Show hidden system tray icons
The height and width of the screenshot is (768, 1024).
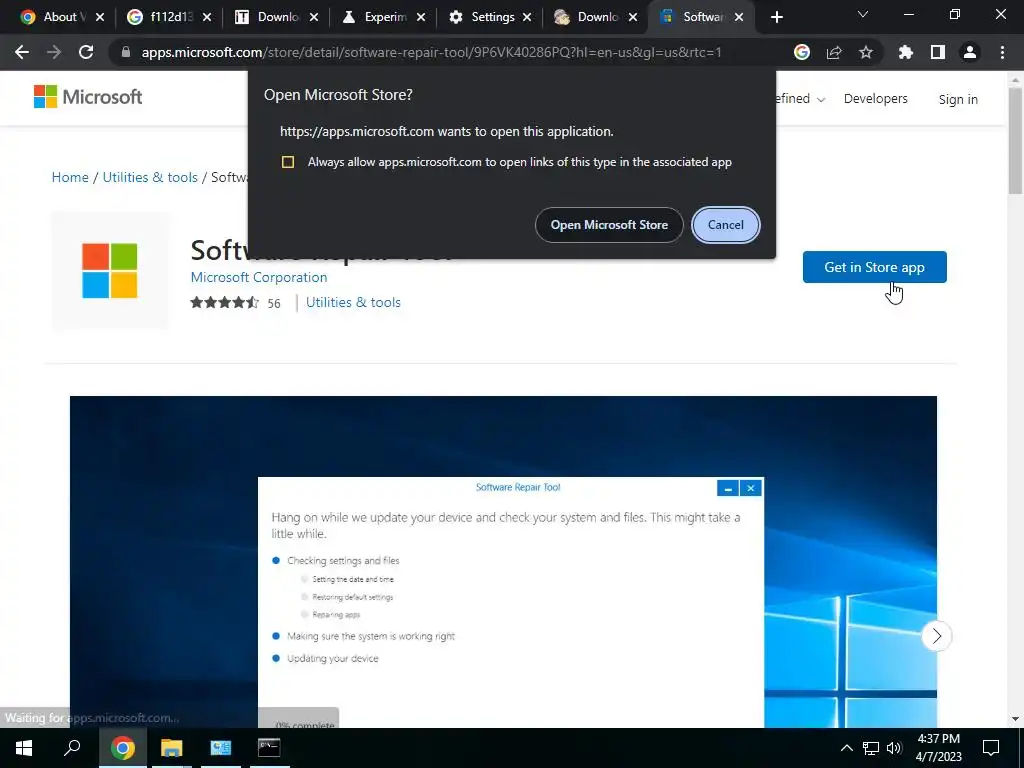click(846, 748)
